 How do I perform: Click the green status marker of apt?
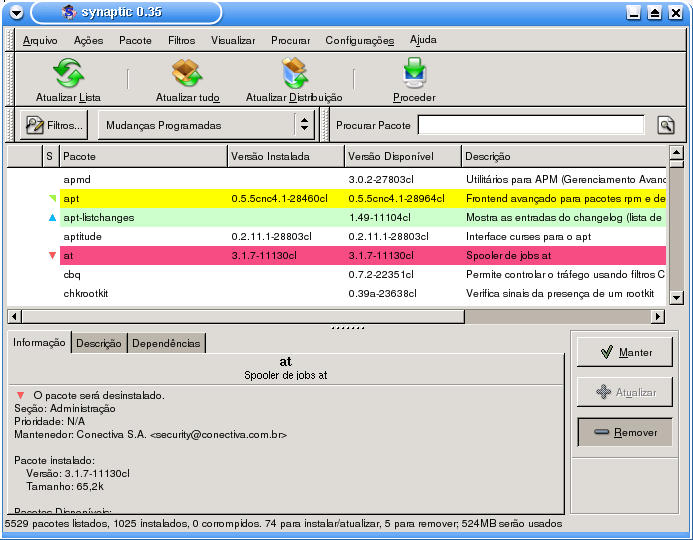point(53,198)
